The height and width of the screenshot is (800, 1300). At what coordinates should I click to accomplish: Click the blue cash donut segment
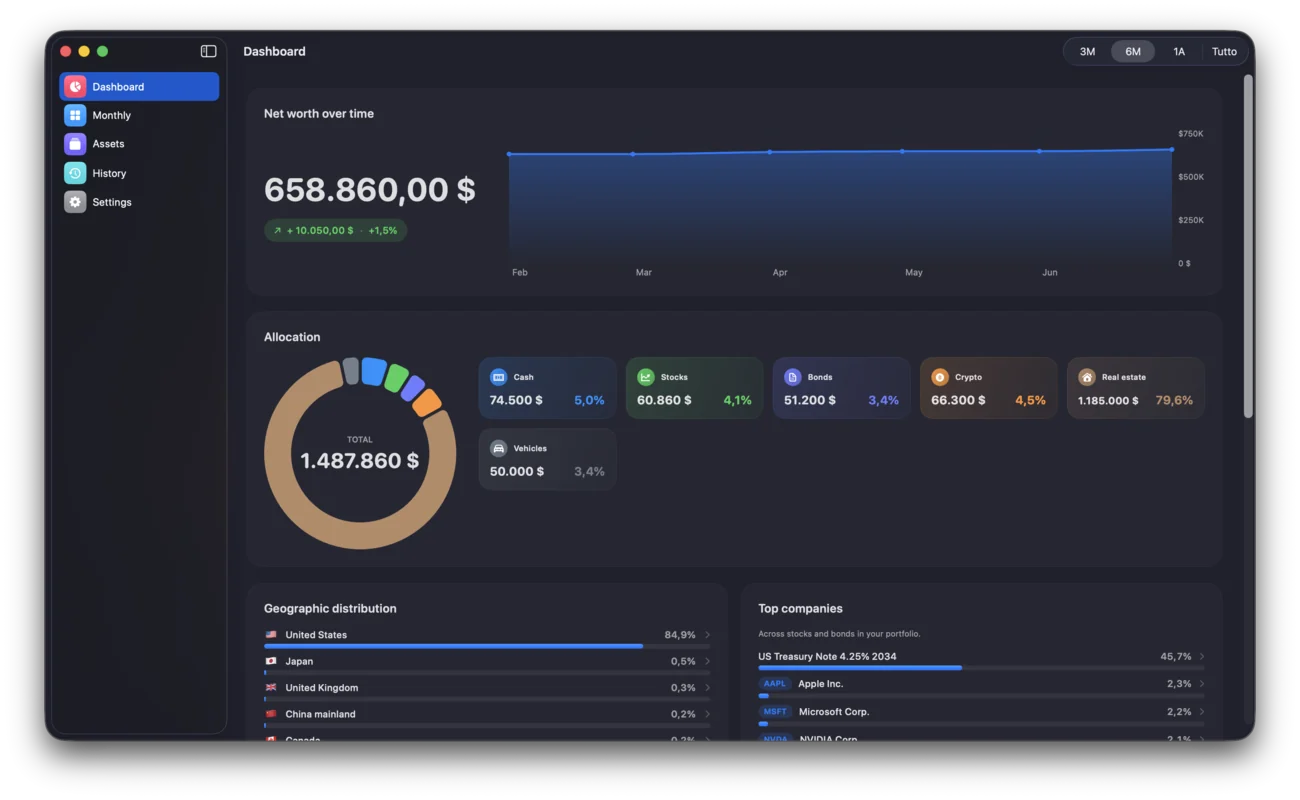pos(374,371)
